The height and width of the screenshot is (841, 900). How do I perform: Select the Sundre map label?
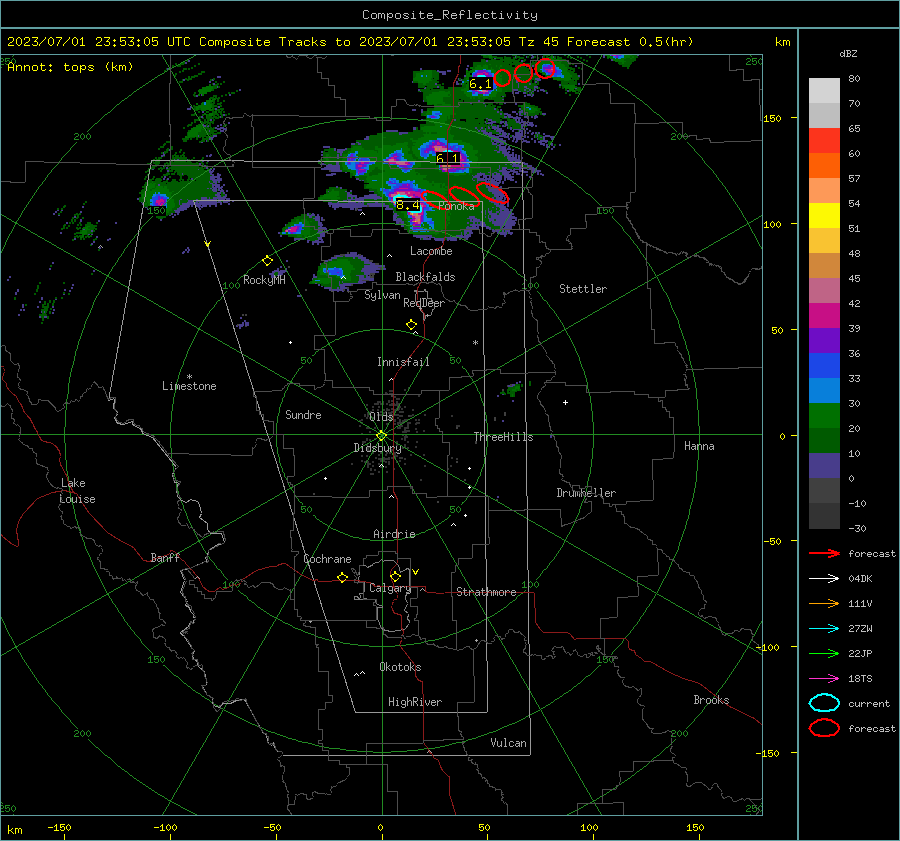point(303,415)
